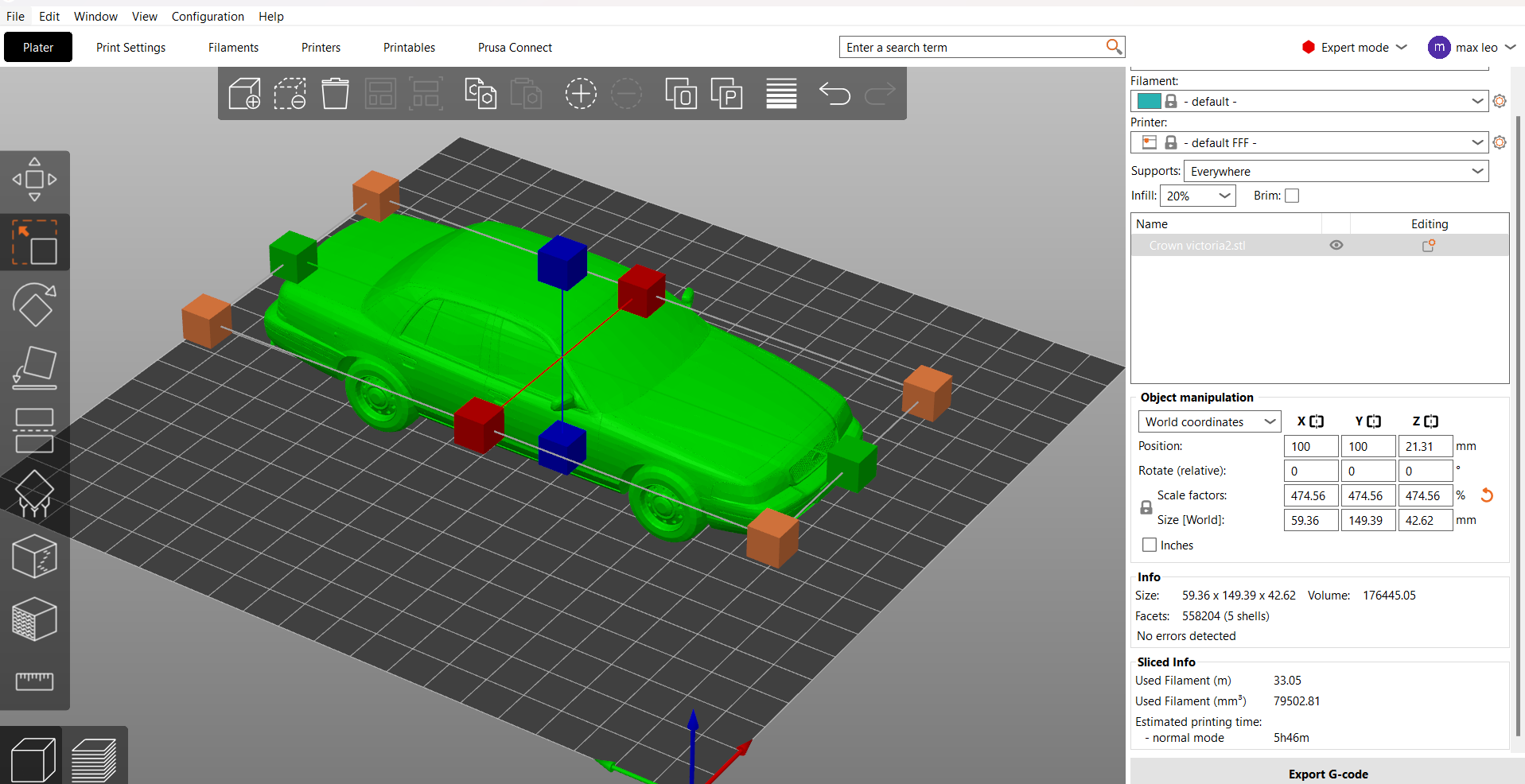Click the Undo arrow icon
This screenshot has height=784, width=1525.
click(834, 94)
